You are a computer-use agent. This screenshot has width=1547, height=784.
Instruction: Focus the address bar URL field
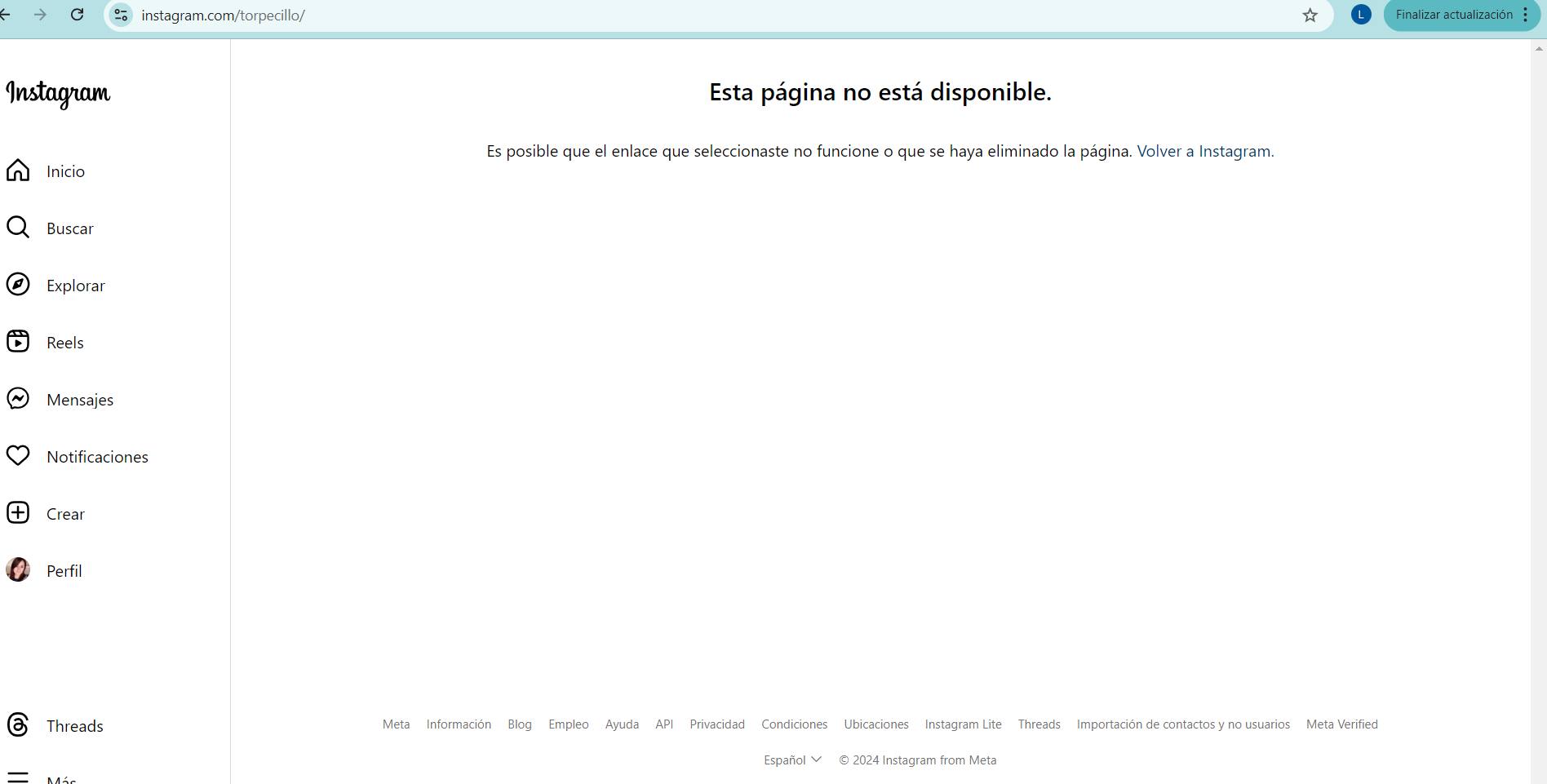718,16
